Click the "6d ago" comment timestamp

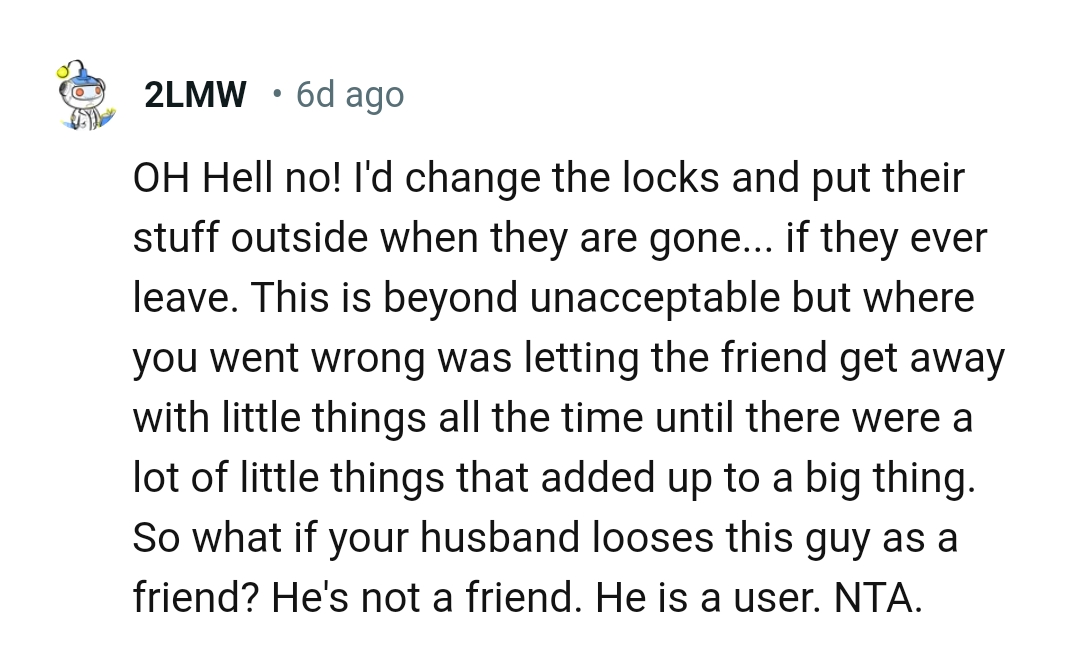(x=350, y=95)
